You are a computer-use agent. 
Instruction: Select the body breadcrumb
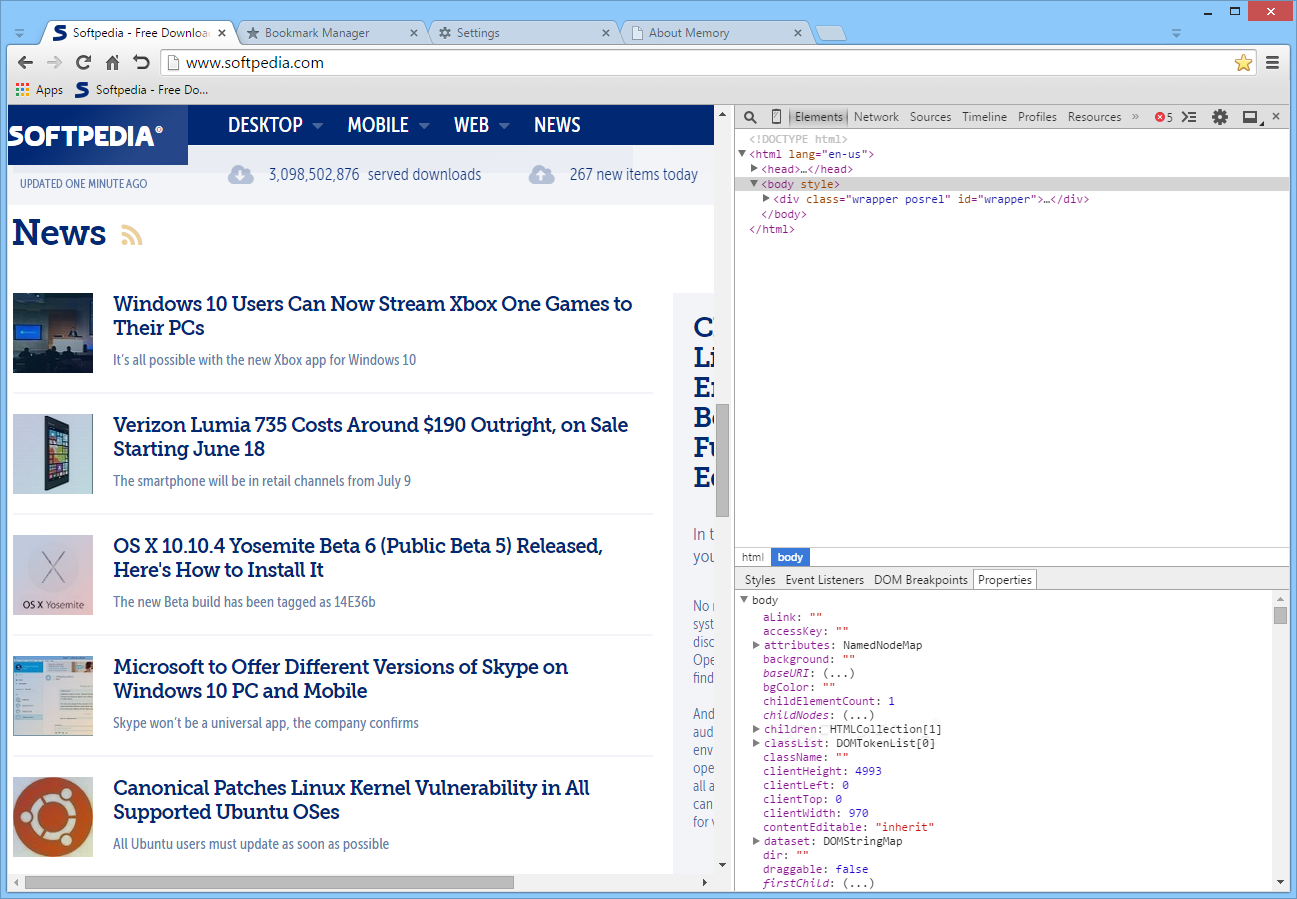(x=790, y=557)
